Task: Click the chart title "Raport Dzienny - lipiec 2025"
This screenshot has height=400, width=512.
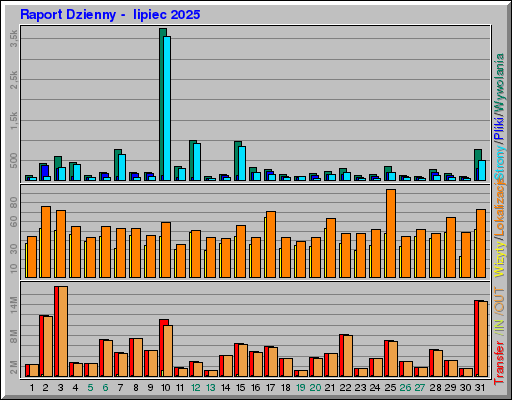Action: tap(110, 15)
